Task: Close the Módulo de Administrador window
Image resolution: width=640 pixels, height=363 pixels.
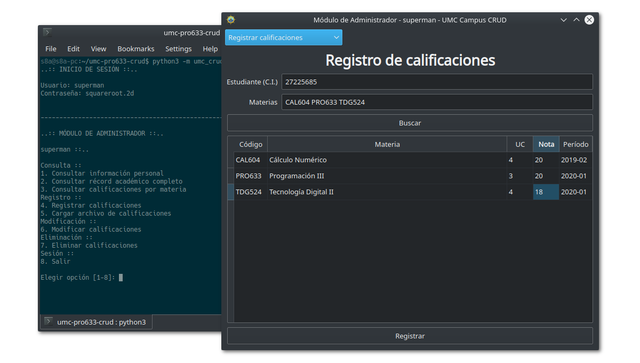Action: pos(589,20)
